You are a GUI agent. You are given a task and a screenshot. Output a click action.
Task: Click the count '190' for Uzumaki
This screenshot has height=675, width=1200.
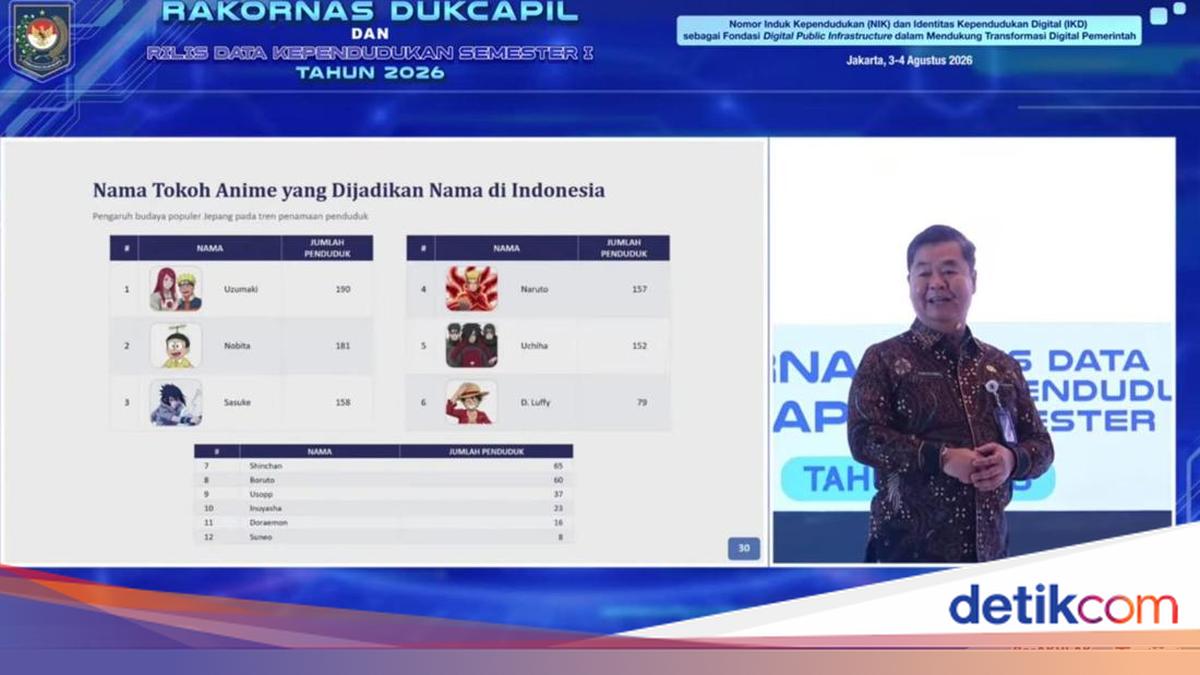343,290
